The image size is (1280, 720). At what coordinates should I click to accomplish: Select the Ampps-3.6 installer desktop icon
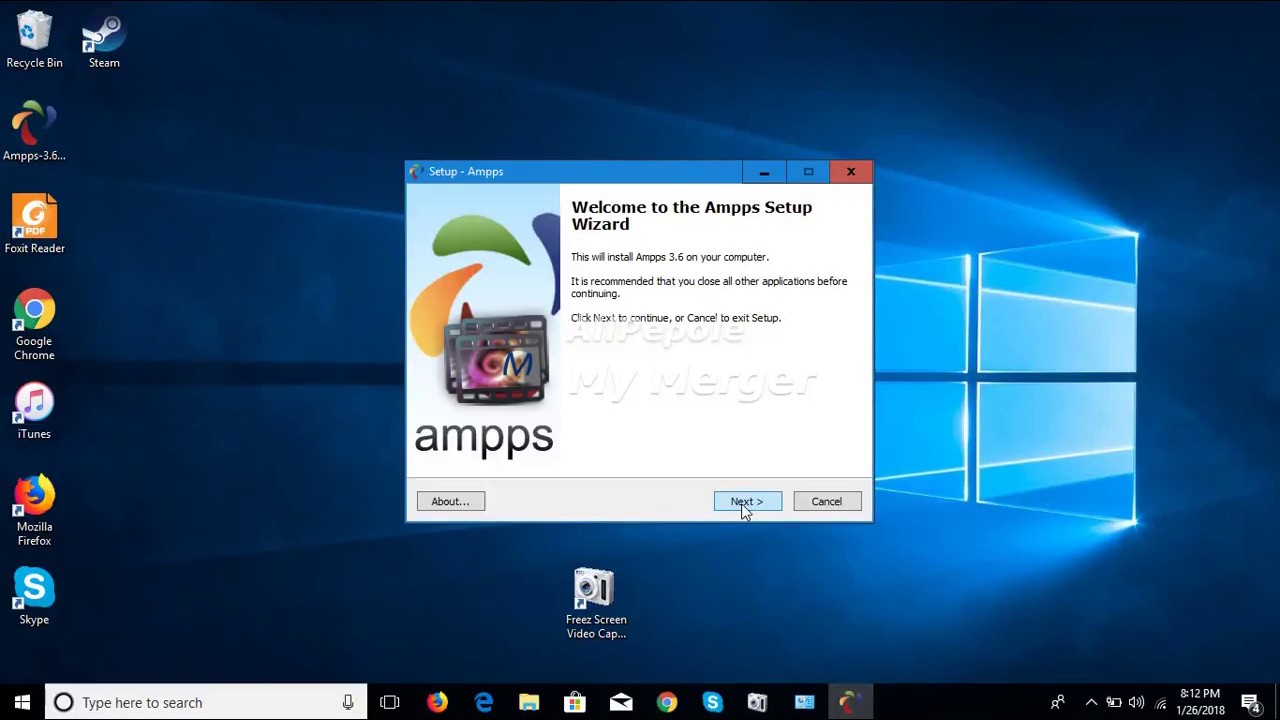coord(34,132)
